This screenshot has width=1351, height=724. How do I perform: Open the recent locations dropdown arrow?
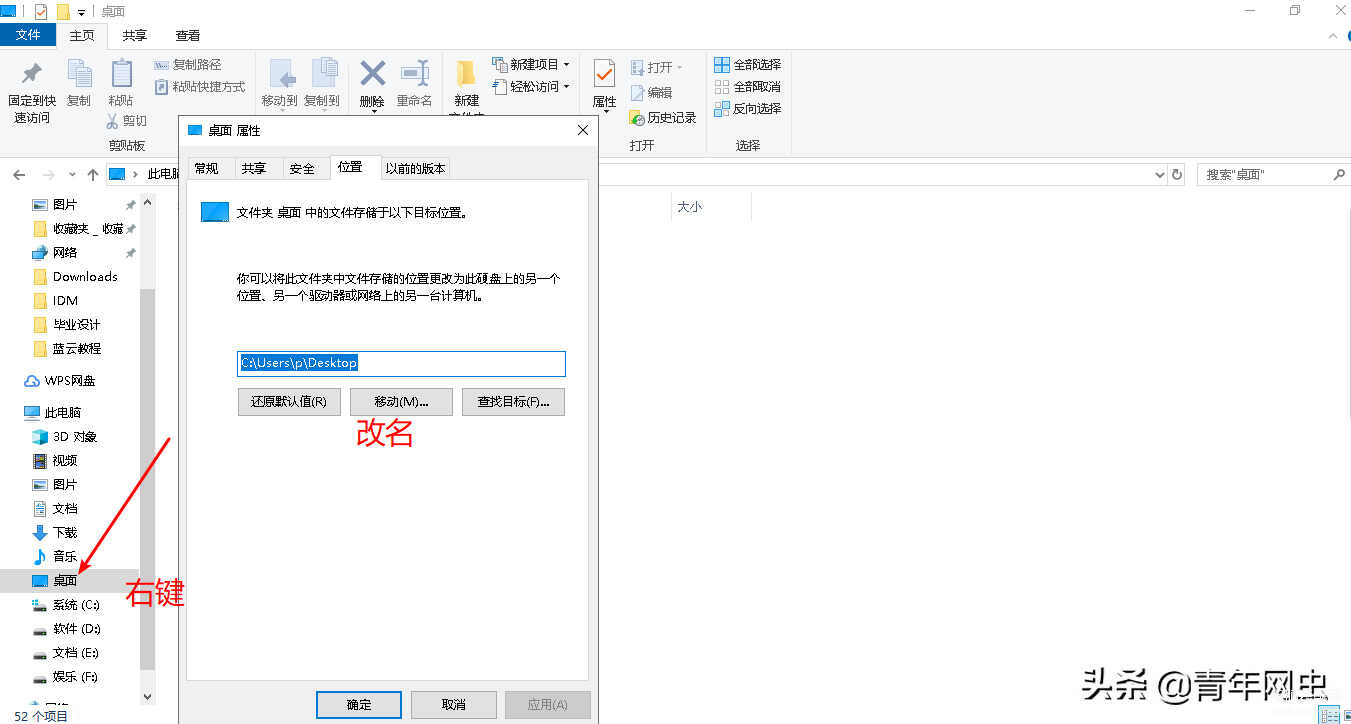pos(73,175)
